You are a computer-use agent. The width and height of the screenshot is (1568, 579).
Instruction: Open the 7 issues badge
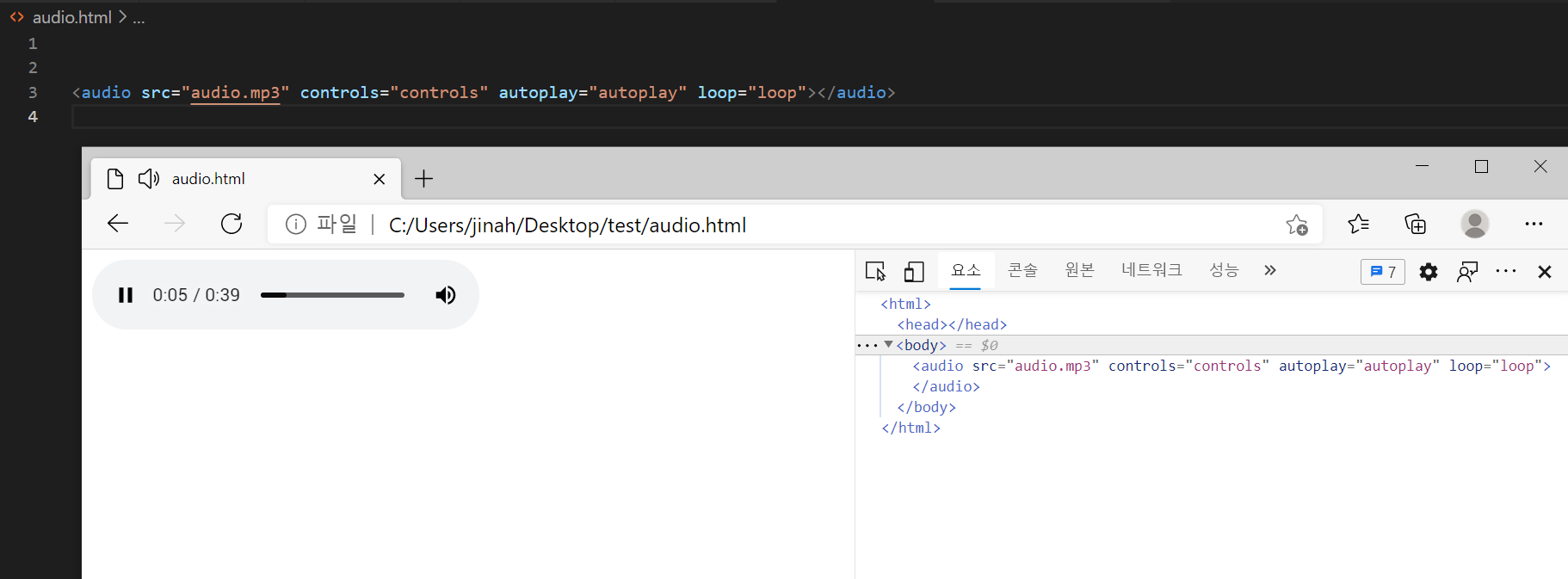1383,271
